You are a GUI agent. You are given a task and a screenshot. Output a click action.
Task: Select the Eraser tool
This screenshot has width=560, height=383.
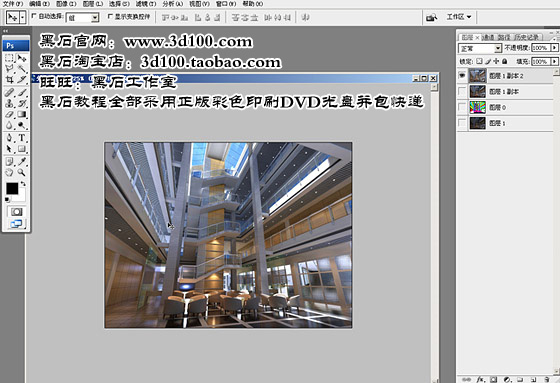point(10,114)
